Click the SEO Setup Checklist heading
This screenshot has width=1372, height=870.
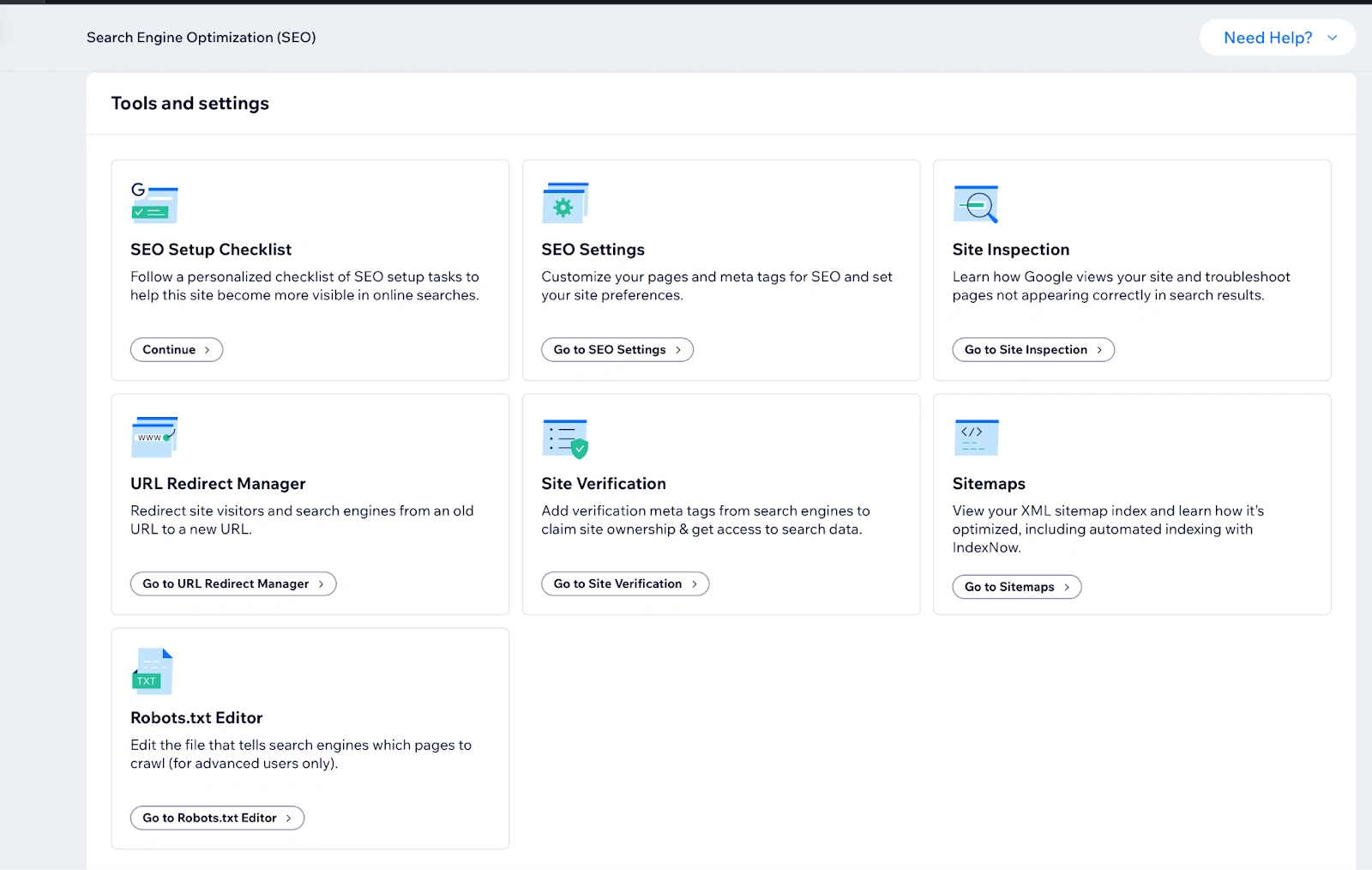(211, 250)
